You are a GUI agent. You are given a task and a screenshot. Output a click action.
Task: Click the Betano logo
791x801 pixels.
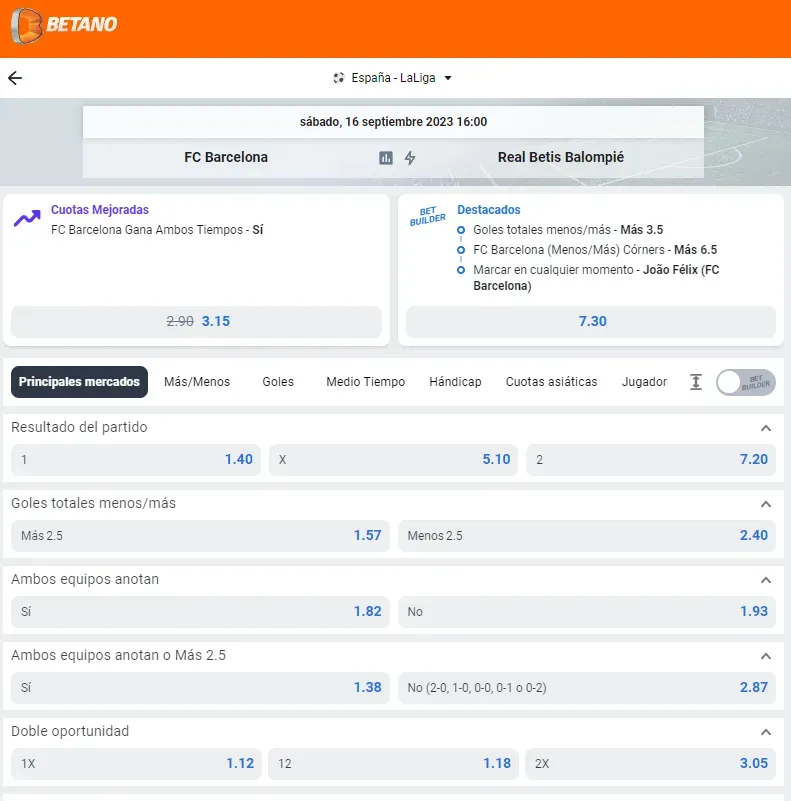[64, 24]
